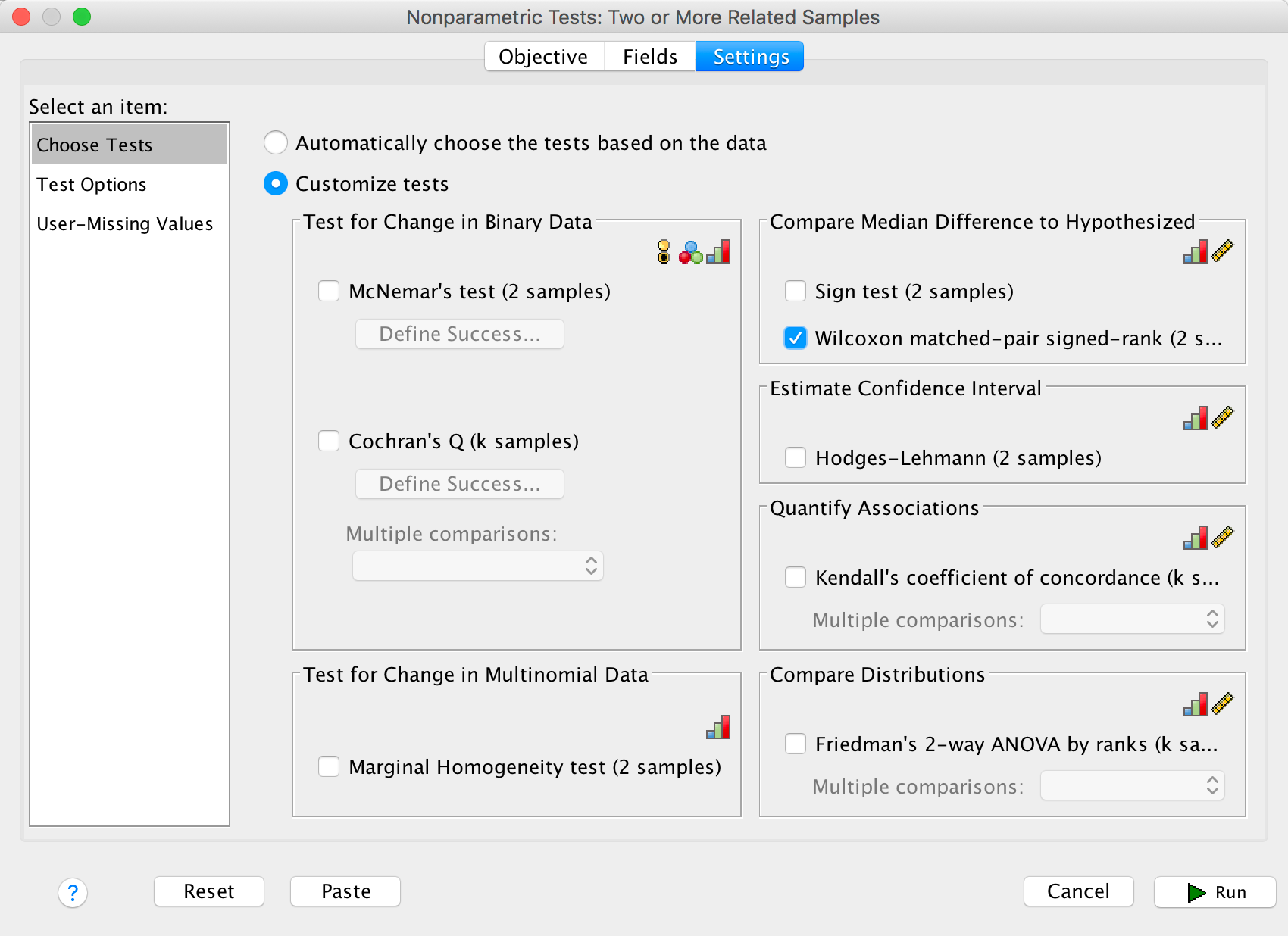Click the flag-type icon in Binary Data group
The height and width of the screenshot is (936, 1288).
[664, 251]
